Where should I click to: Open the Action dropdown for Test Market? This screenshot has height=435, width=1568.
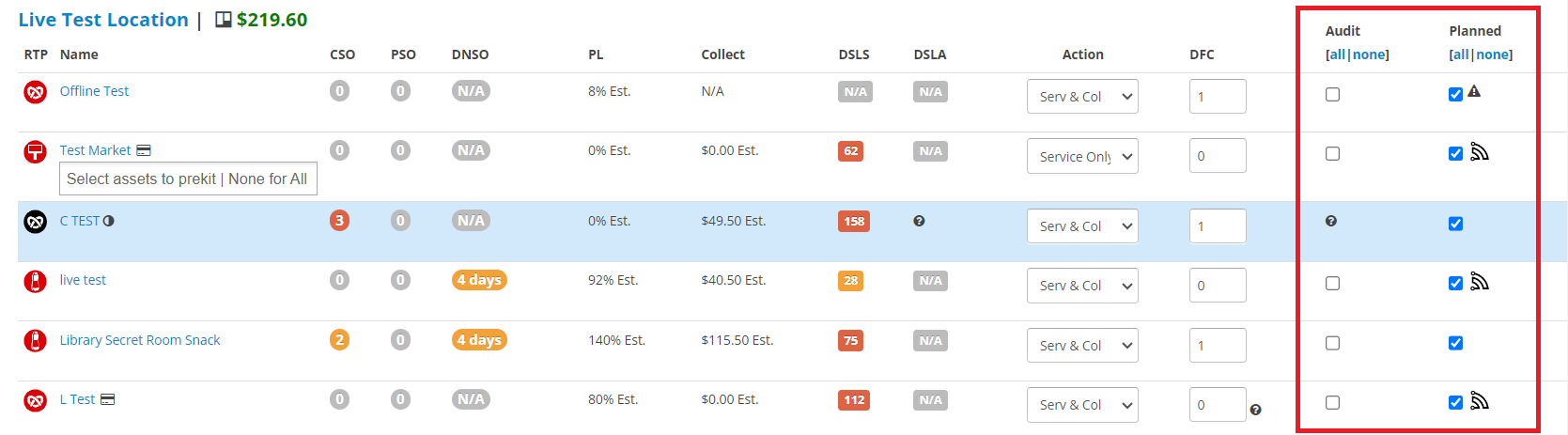(x=1082, y=156)
